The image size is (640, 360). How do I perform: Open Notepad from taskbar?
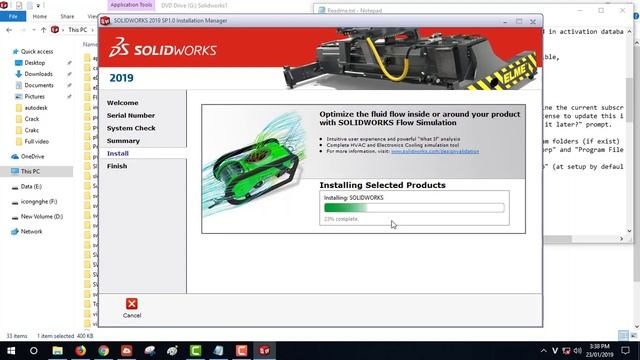tap(218, 351)
